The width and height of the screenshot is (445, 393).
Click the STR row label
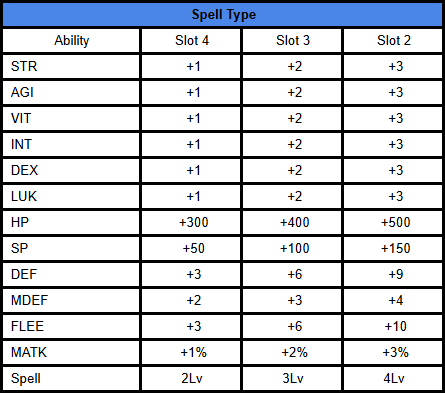point(71,66)
